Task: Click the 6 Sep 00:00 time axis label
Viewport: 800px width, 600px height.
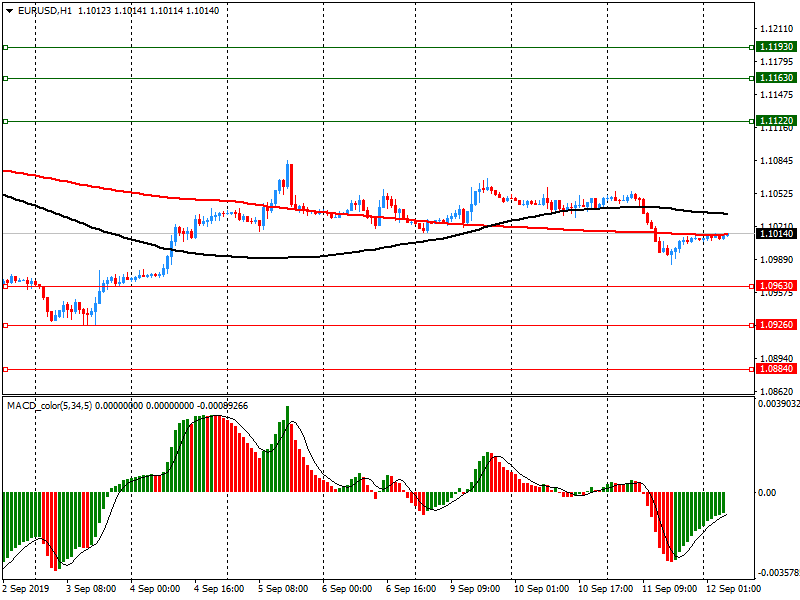Action: 347,589
